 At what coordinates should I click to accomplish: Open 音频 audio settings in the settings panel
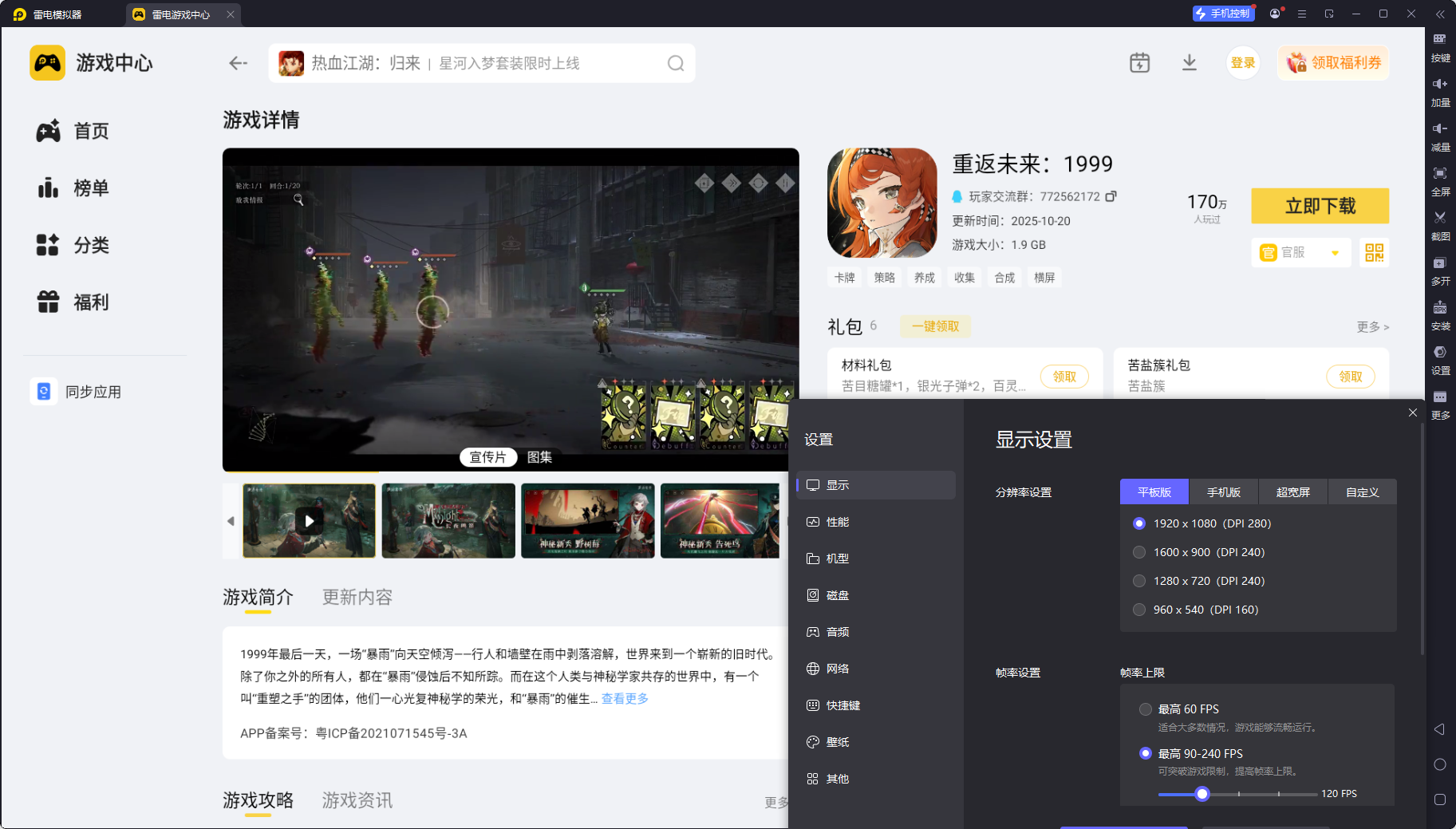tap(838, 631)
